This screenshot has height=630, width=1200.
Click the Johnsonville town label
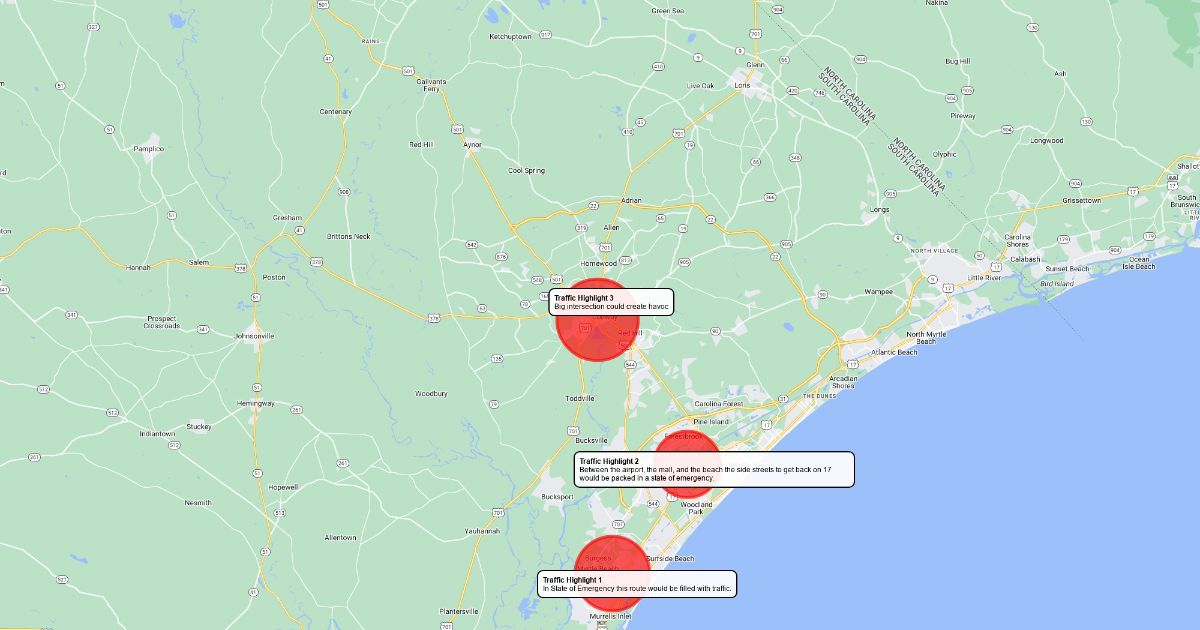[x=254, y=336]
